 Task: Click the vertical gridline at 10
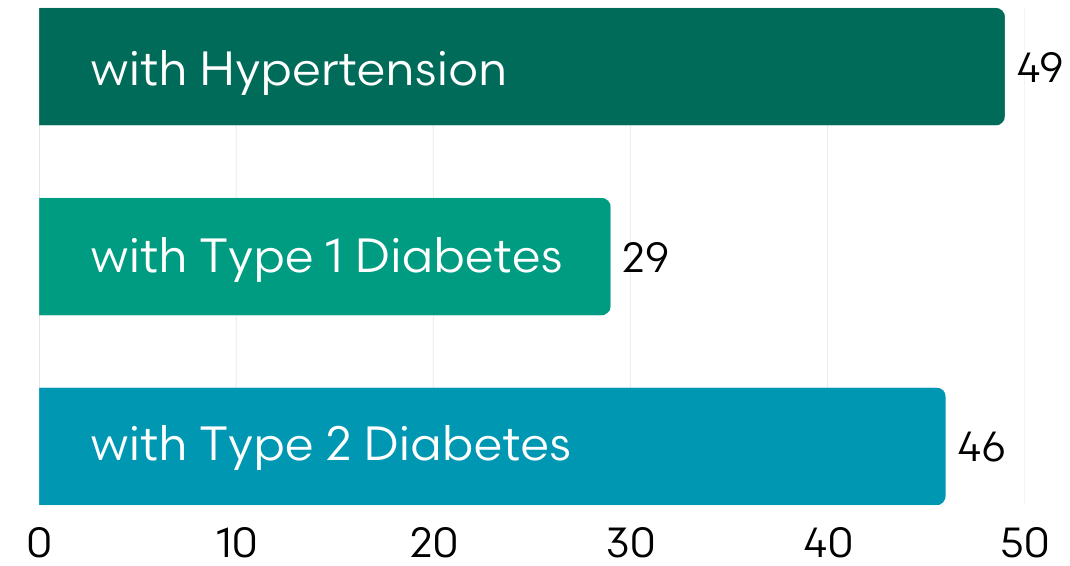(x=236, y=162)
